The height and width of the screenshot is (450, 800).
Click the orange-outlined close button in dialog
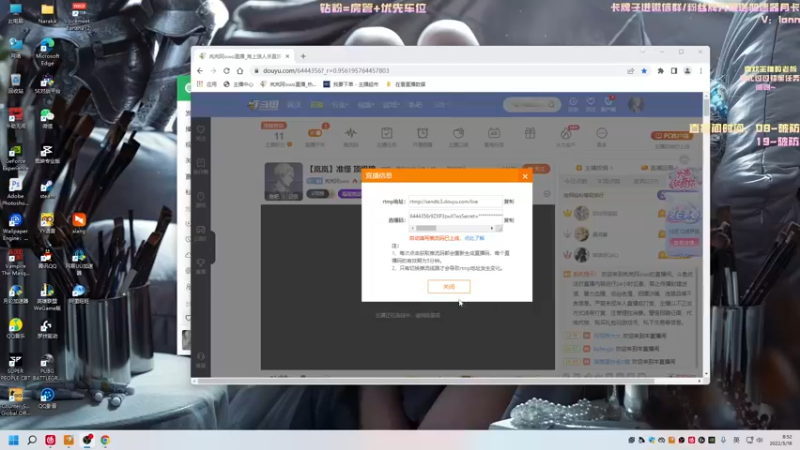click(449, 287)
